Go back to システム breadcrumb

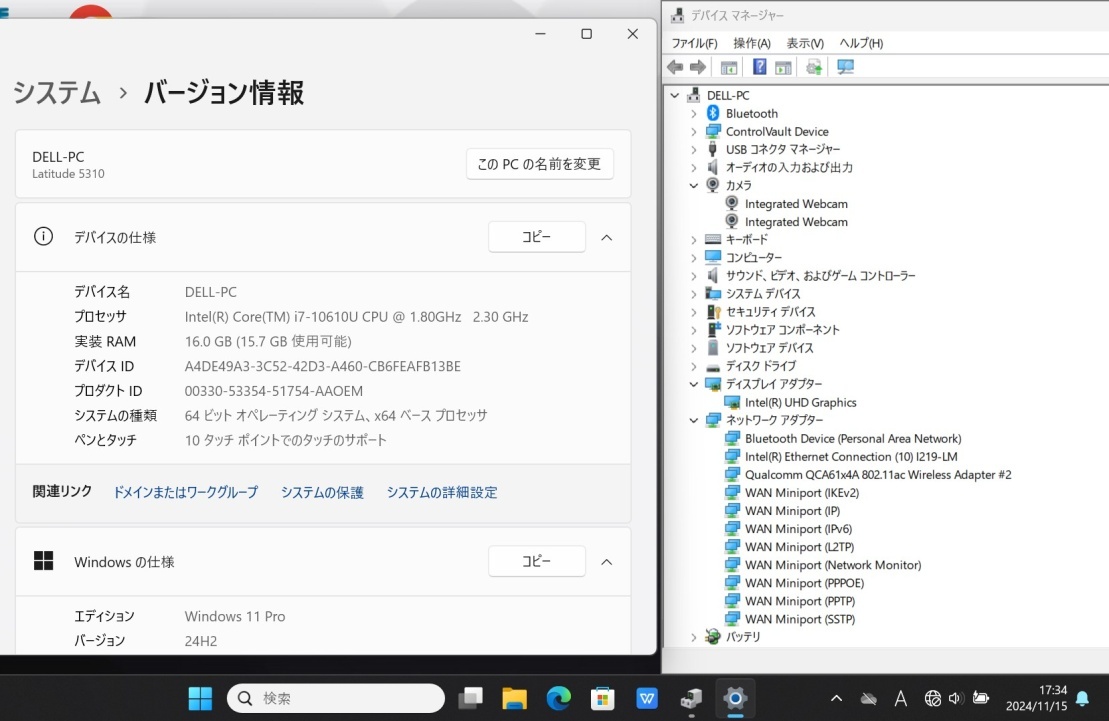pos(57,93)
